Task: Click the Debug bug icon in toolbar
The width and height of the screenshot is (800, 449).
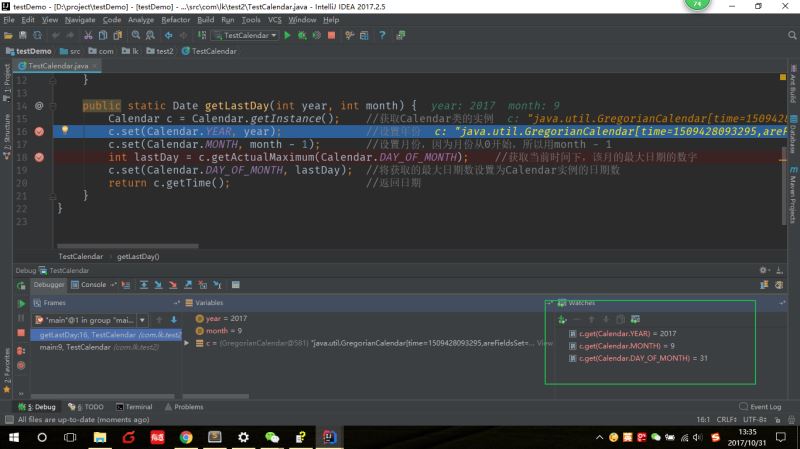Action: click(x=302, y=35)
